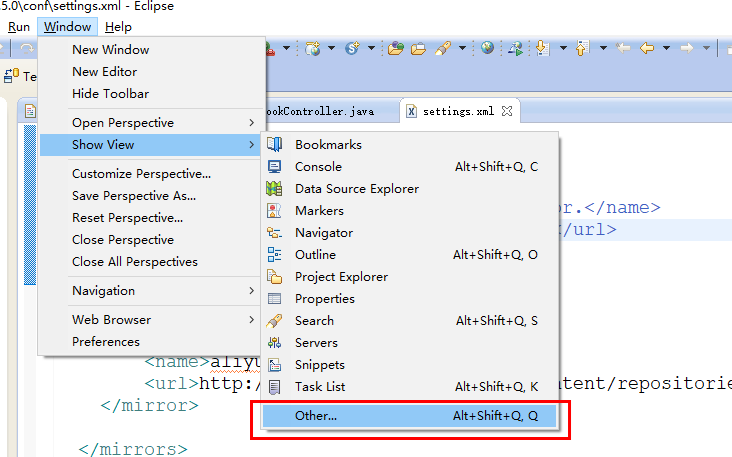Open the Search toolbar dropdown arrow

462,48
